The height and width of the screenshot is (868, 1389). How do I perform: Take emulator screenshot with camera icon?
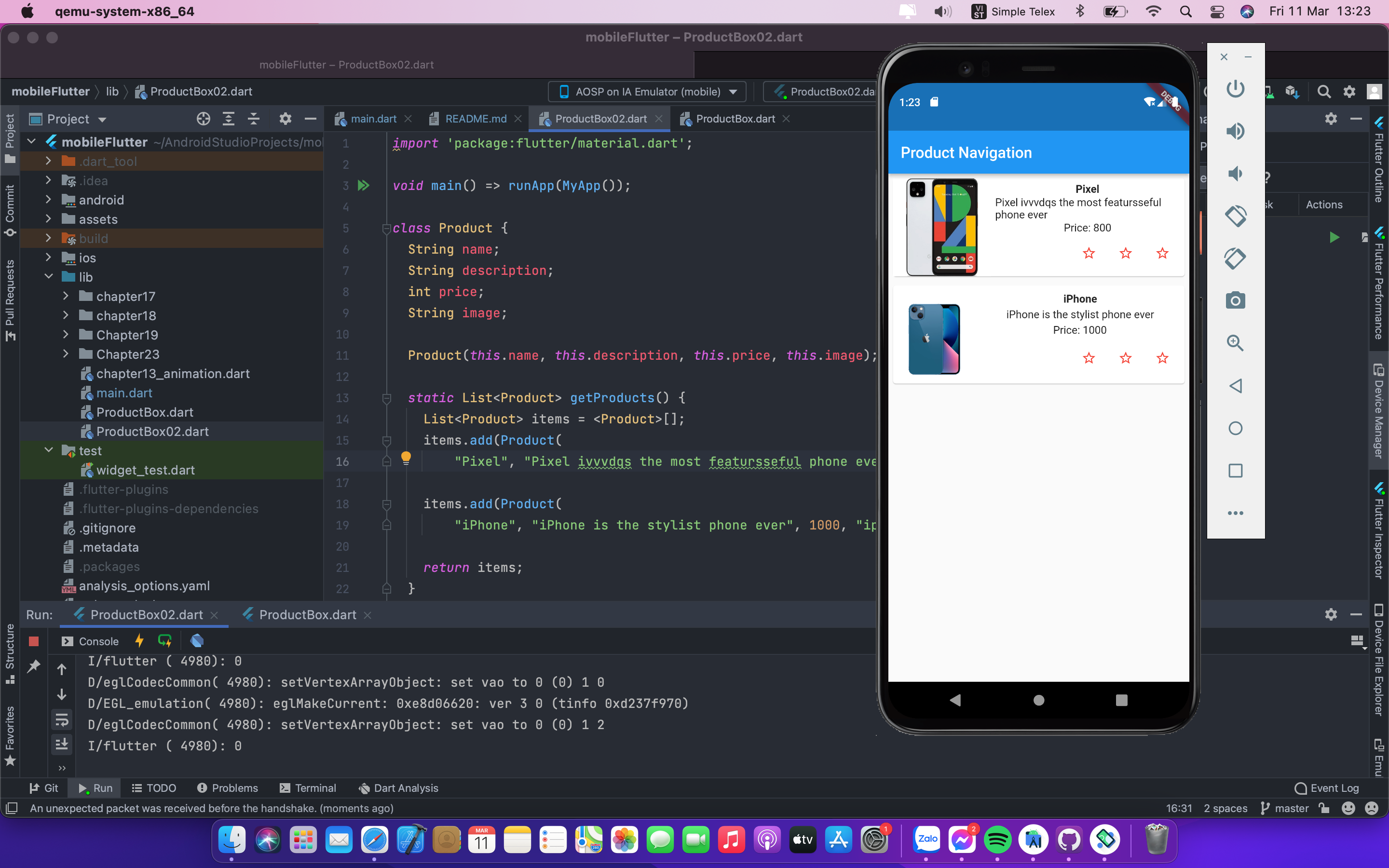pos(1235,300)
